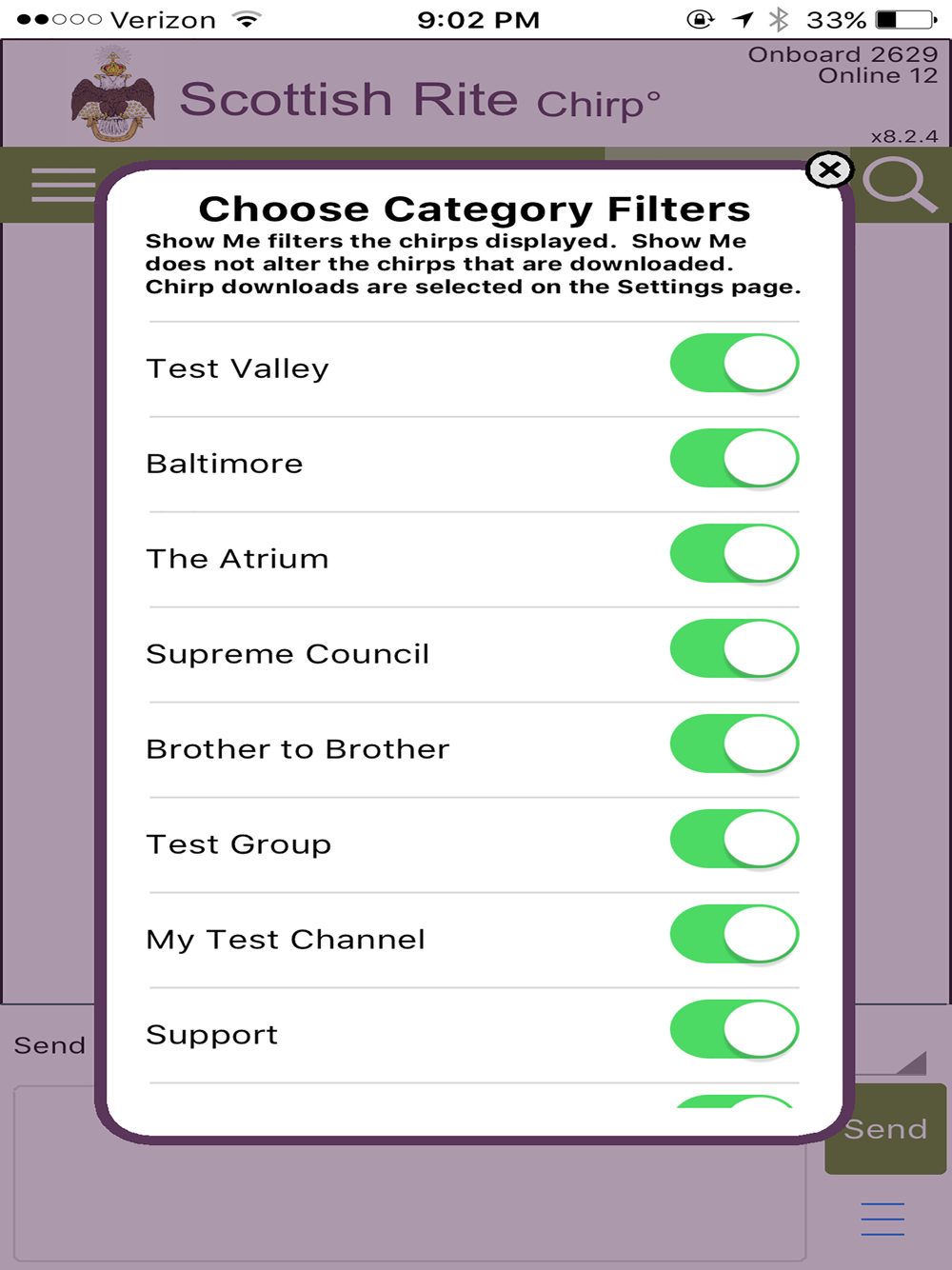Tap the Scottish Rite Chirp title

419,100
